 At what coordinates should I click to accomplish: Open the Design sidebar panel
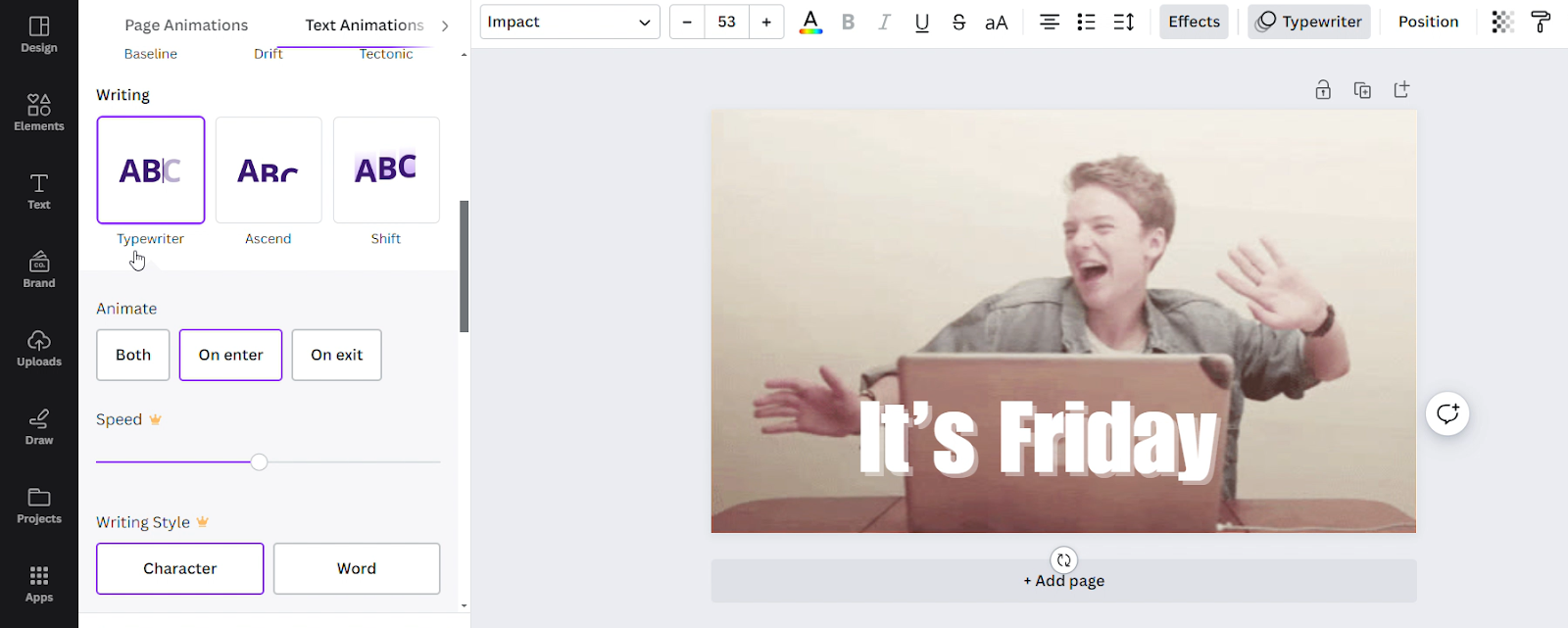(x=39, y=34)
